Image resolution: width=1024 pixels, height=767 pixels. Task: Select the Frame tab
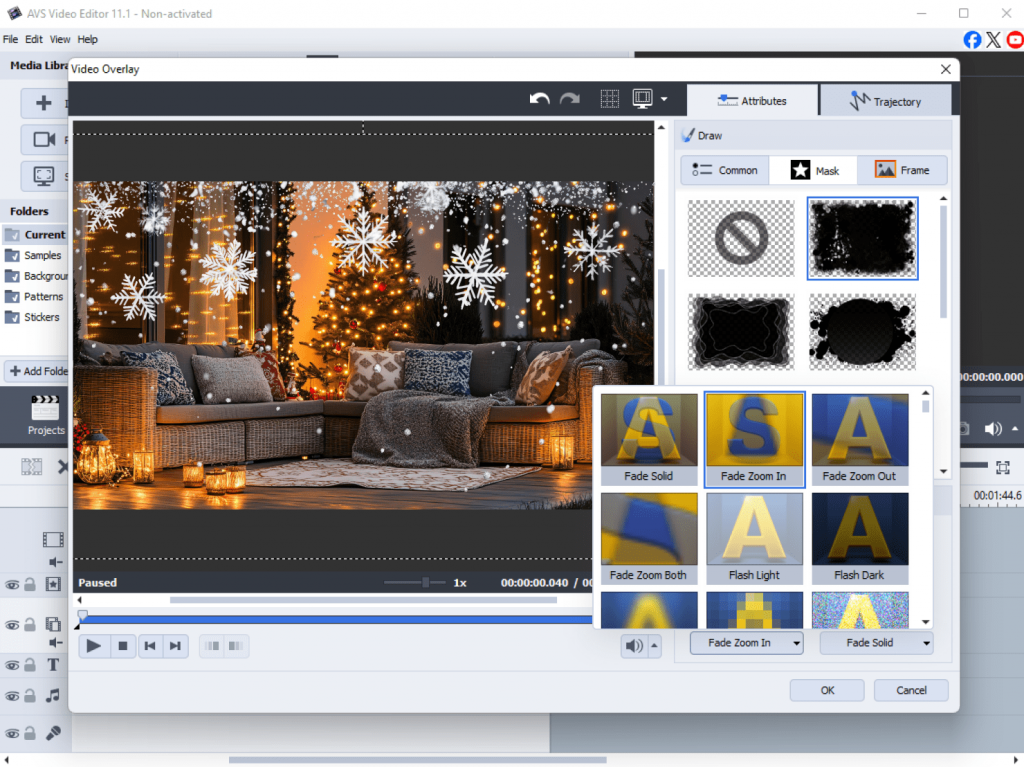902,170
